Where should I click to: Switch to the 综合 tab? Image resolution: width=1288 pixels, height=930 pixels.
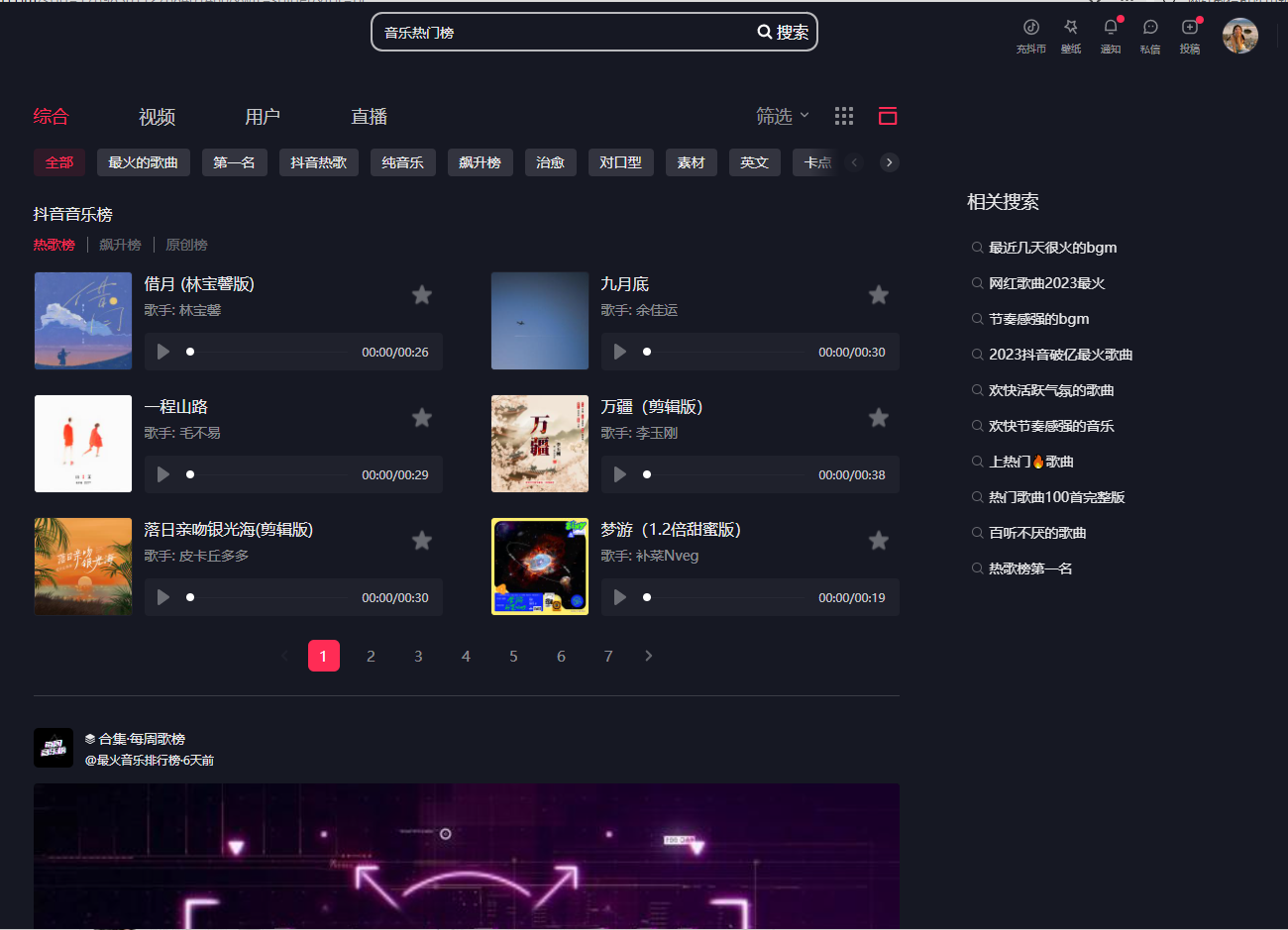coord(51,116)
